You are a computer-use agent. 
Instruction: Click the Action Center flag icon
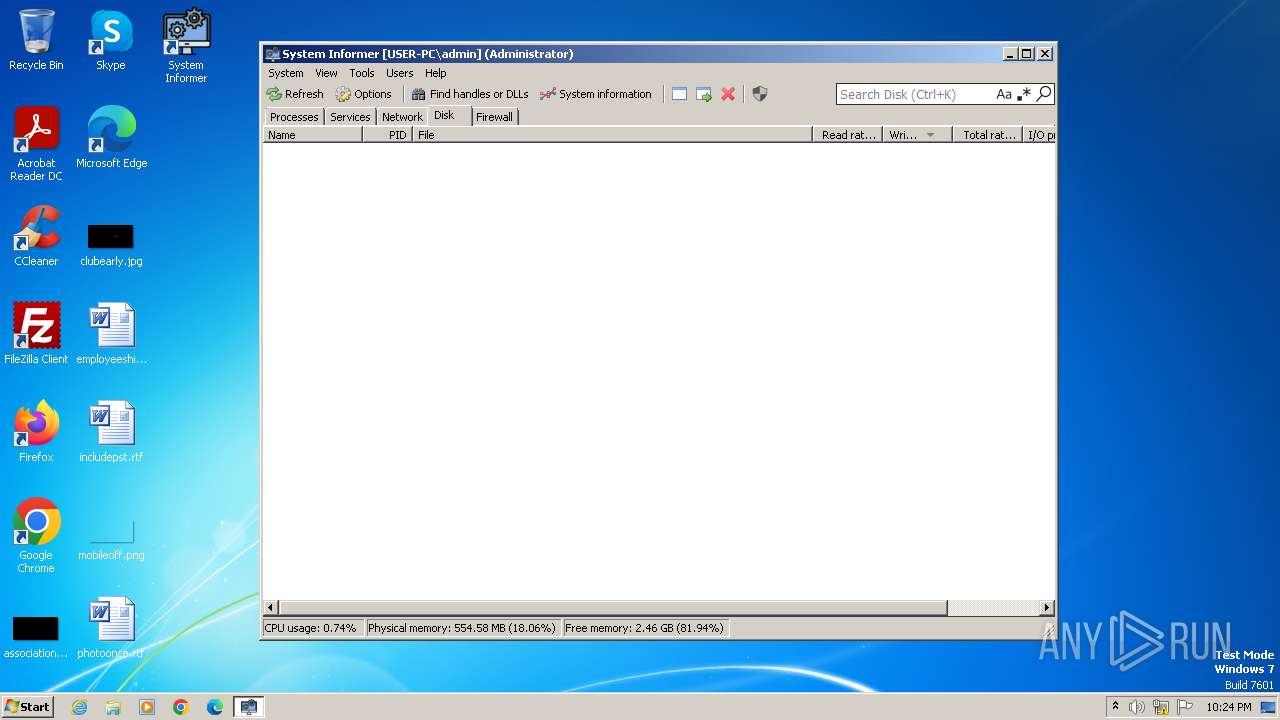(x=1185, y=707)
